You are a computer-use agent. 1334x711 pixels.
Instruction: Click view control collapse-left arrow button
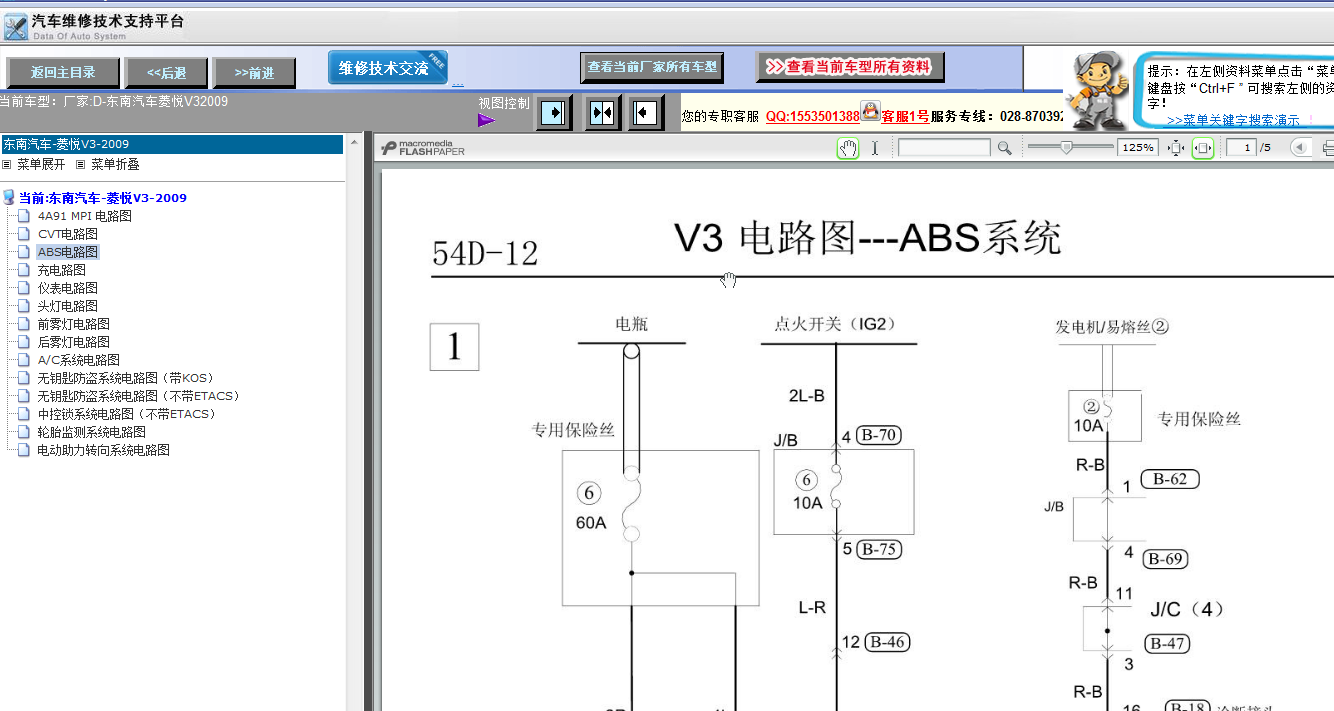click(x=647, y=112)
